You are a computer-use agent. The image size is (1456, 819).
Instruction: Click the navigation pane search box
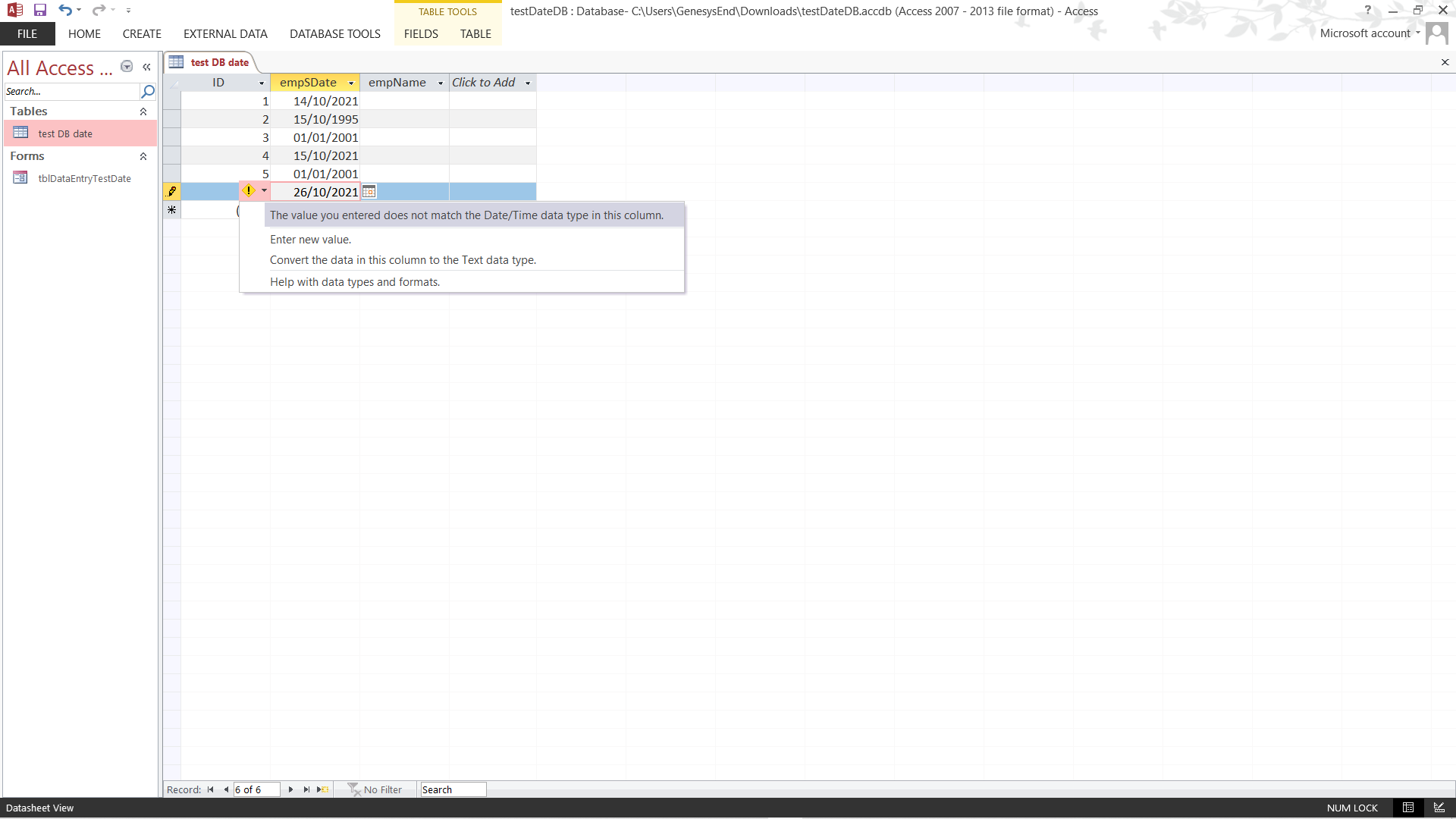[72, 91]
